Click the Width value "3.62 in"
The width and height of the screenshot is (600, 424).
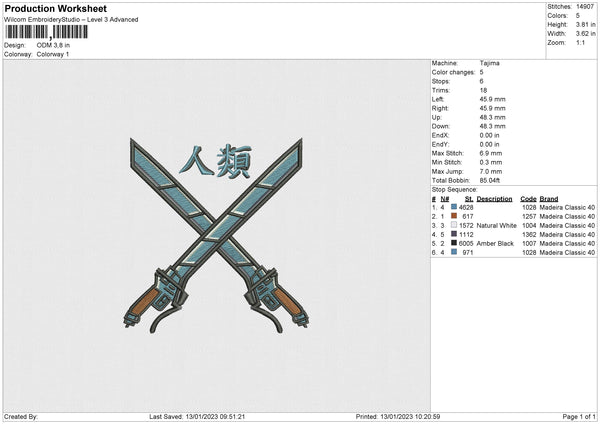coord(585,34)
